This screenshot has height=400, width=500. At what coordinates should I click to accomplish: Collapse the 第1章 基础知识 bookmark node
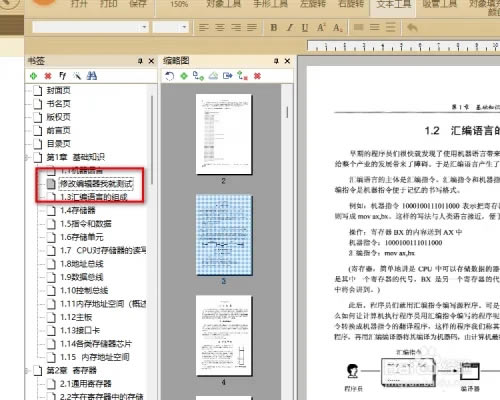coord(26,157)
